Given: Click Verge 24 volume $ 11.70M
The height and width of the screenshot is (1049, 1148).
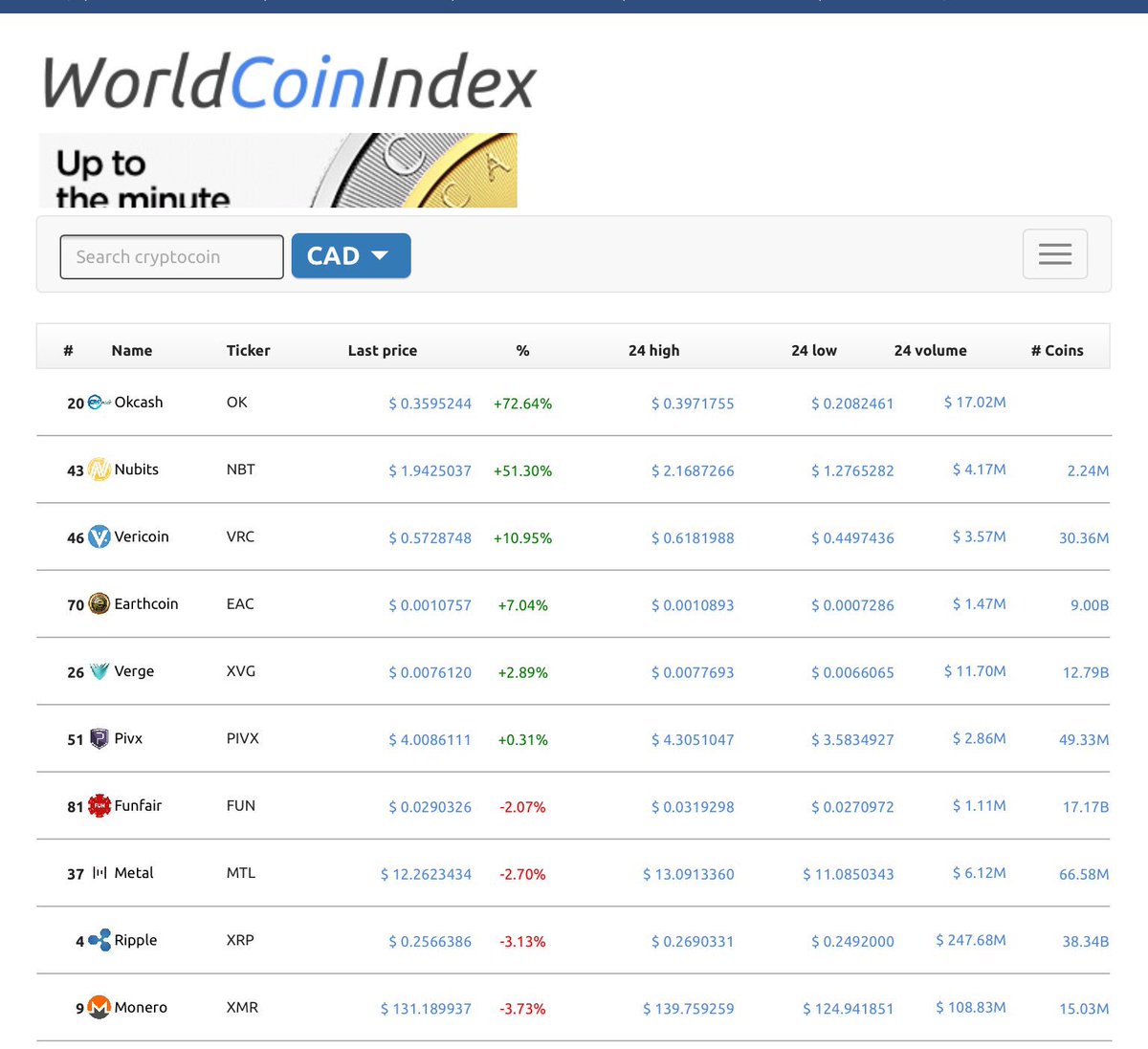Looking at the screenshot, I should 975,671.
